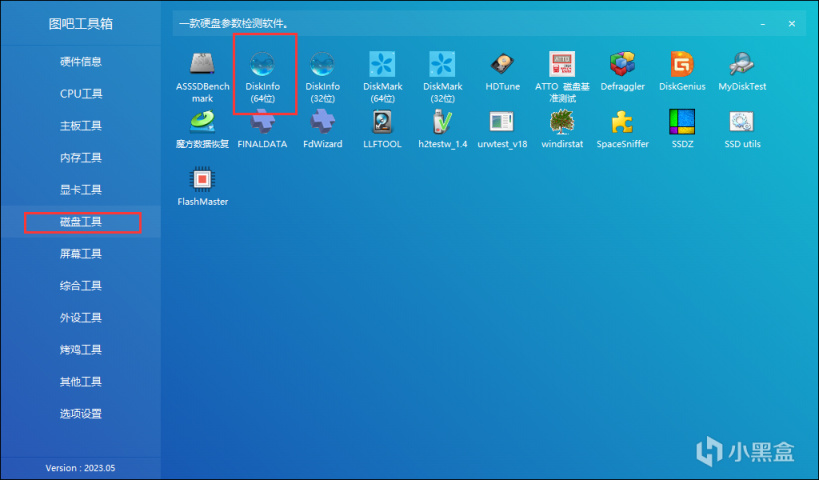
Task: Open FlashMaster tool
Action: (202, 186)
